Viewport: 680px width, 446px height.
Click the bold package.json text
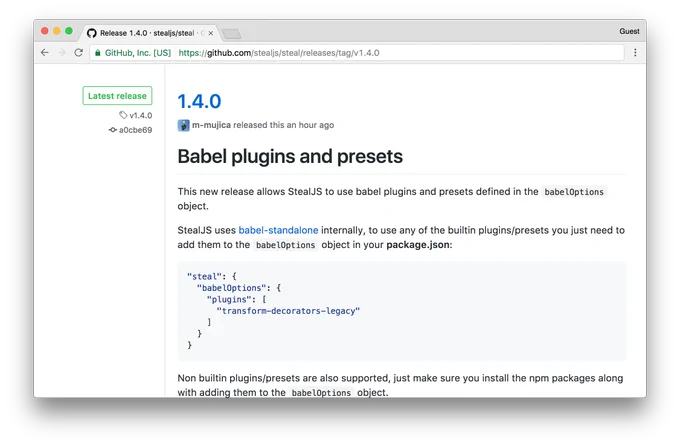pos(418,245)
